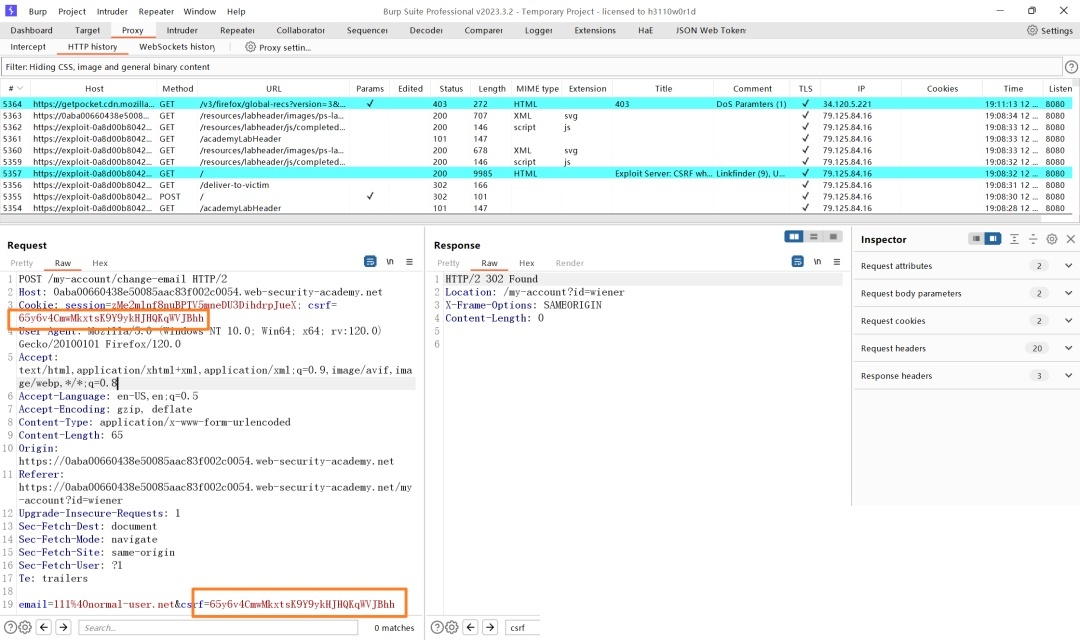
Task: Click Response search help icon
Action: tap(437, 628)
